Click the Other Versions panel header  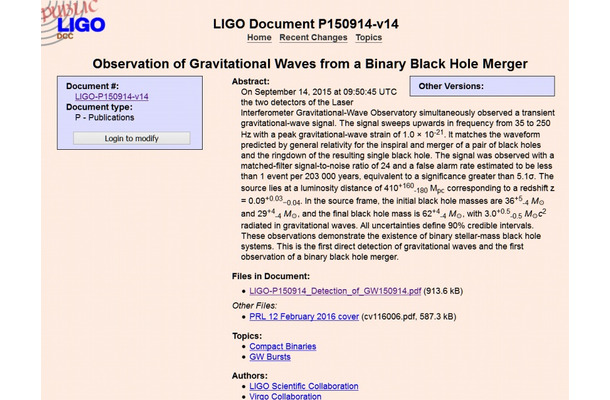coord(451,86)
